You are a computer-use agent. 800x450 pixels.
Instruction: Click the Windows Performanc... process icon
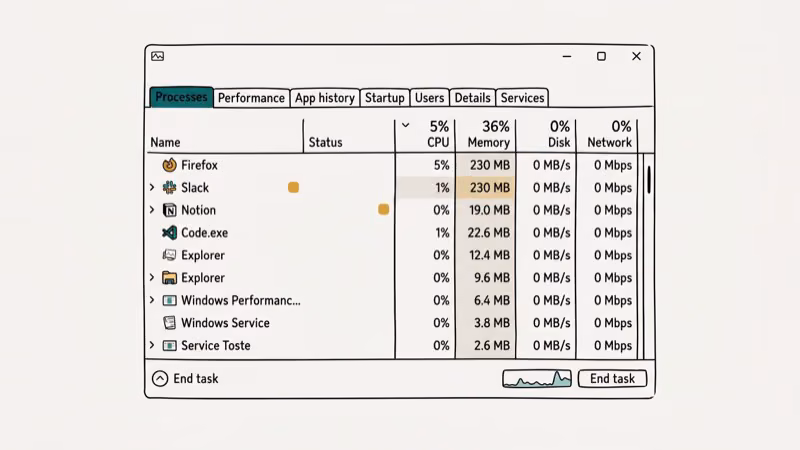click(169, 300)
